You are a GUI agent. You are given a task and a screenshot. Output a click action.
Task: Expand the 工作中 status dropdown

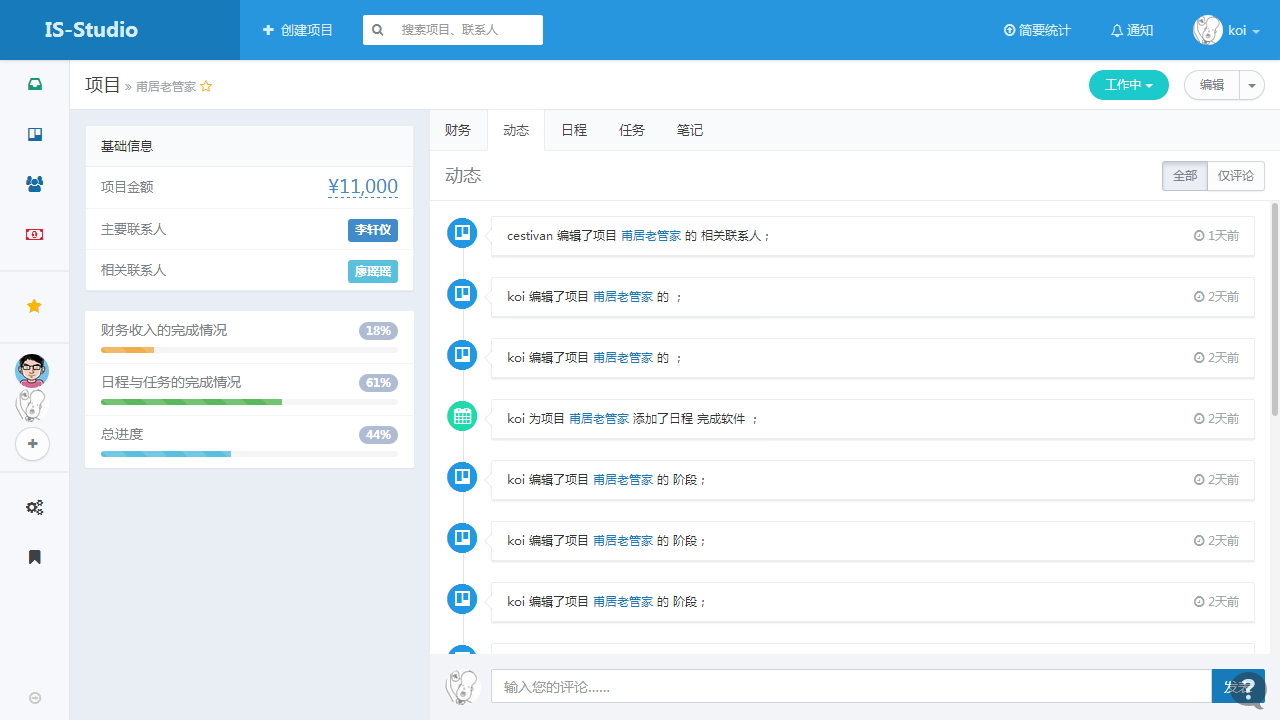coord(1128,86)
